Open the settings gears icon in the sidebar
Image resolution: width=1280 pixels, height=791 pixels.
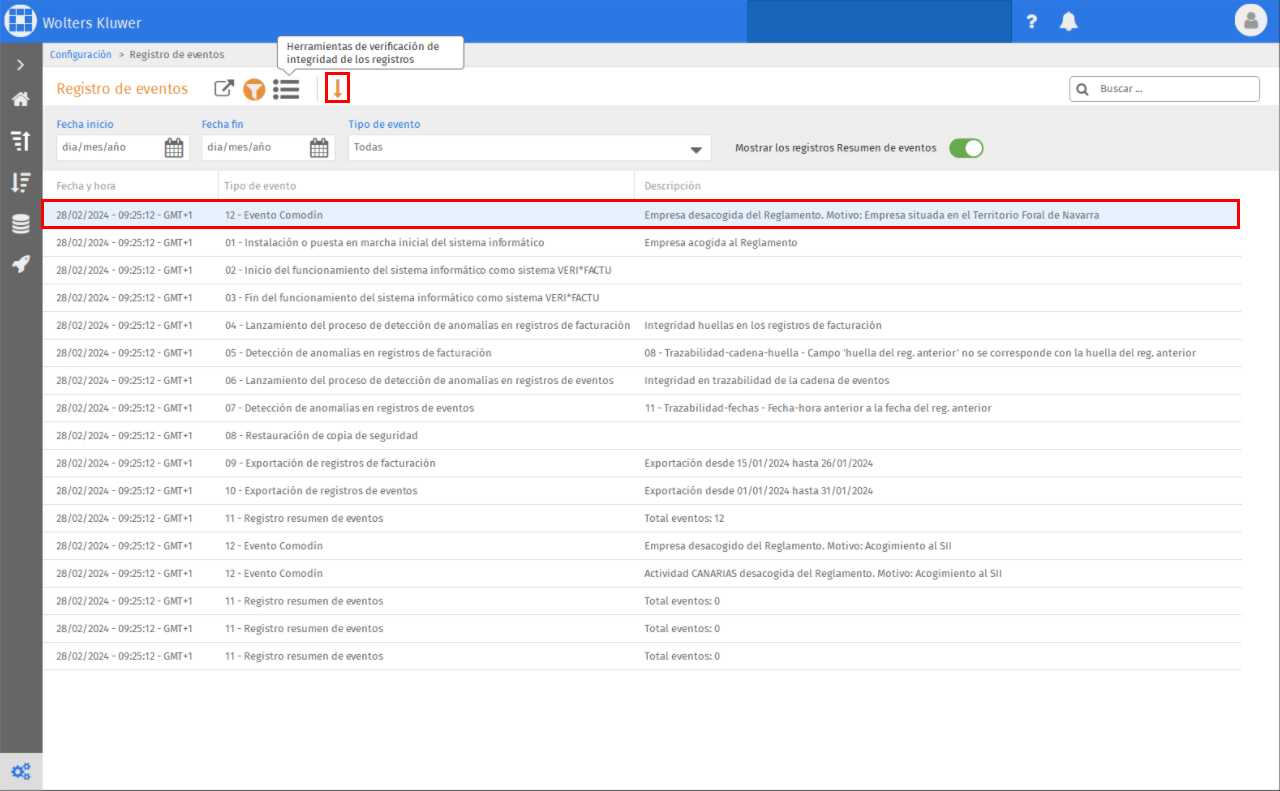(21, 771)
